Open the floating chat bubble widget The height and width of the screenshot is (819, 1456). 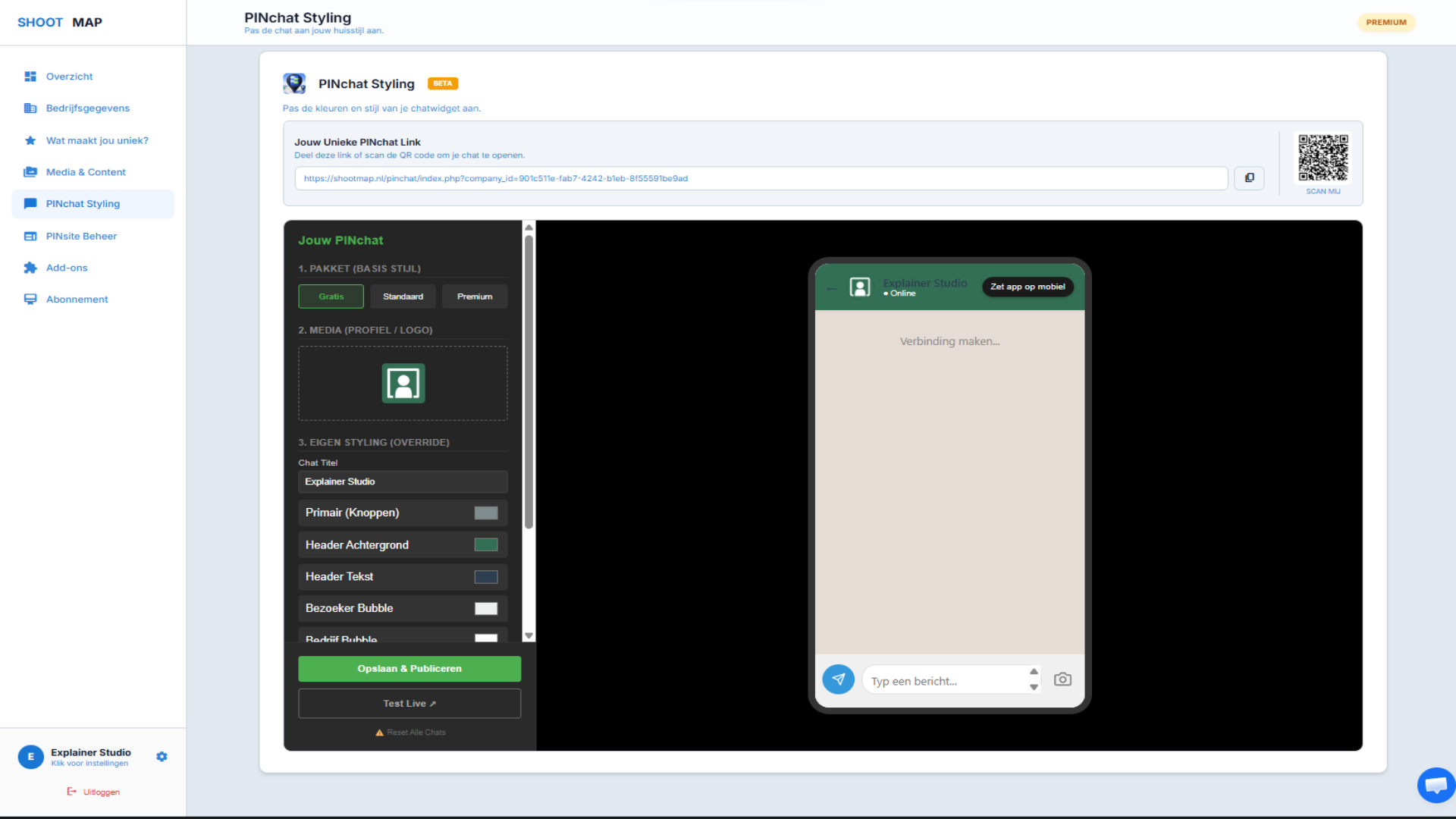[x=1436, y=785]
